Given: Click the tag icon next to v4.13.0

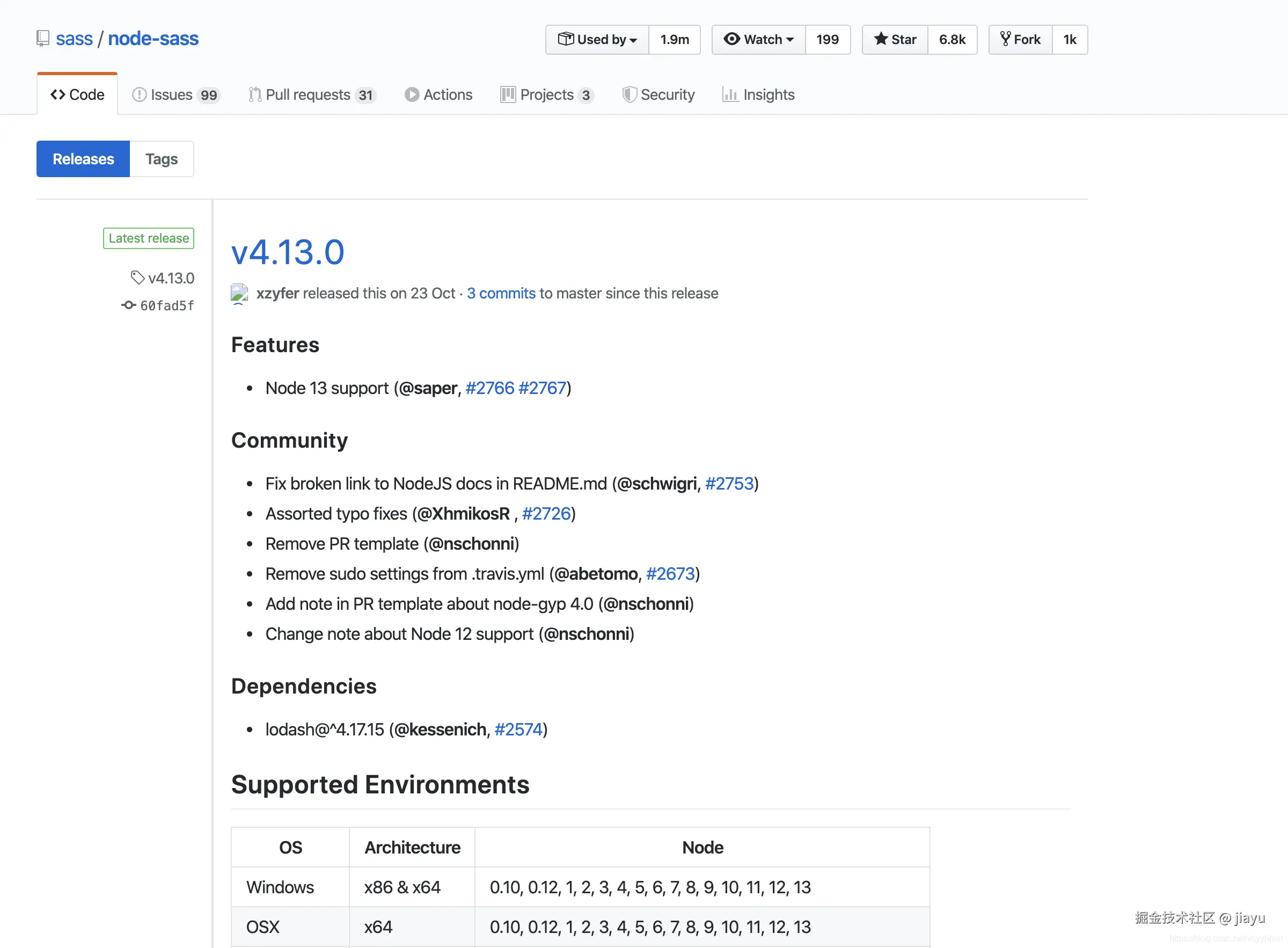Looking at the screenshot, I should point(137,278).
